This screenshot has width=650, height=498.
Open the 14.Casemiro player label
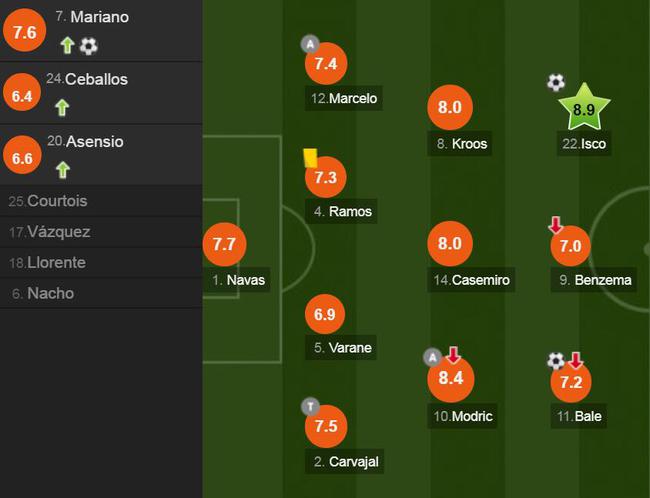(x=471, y=280)
